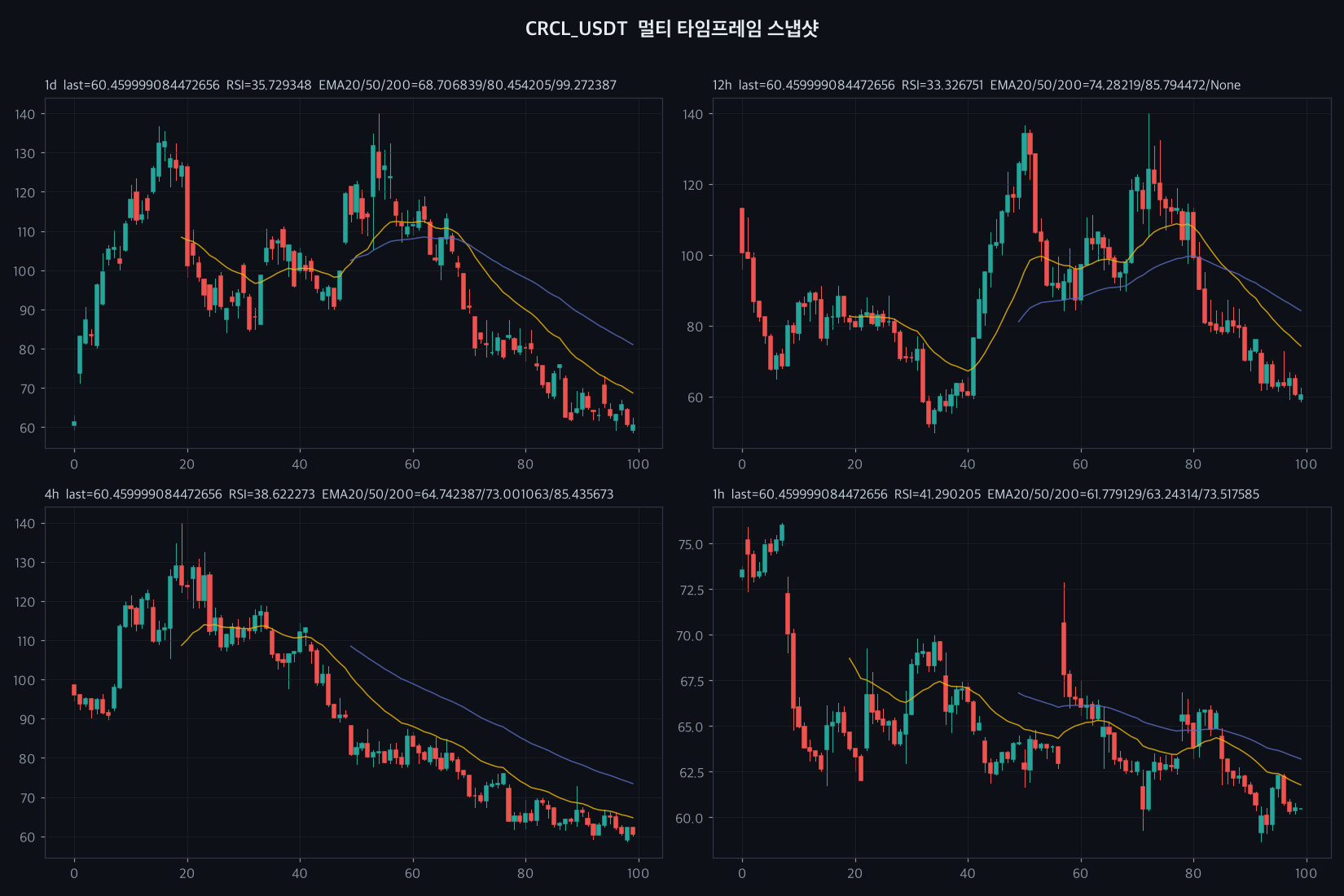1344x896 pixels.
Task: Click the 67.5 y-axis label in the 1h chart
Action: tap(691, 681)
